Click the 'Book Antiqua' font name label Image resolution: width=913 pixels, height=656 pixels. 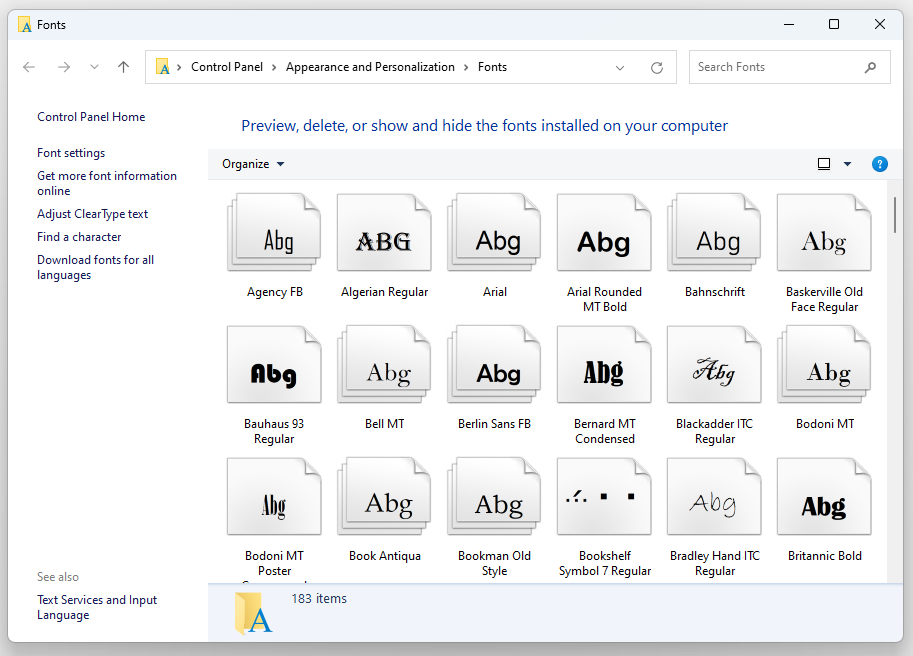coord(384,556)
